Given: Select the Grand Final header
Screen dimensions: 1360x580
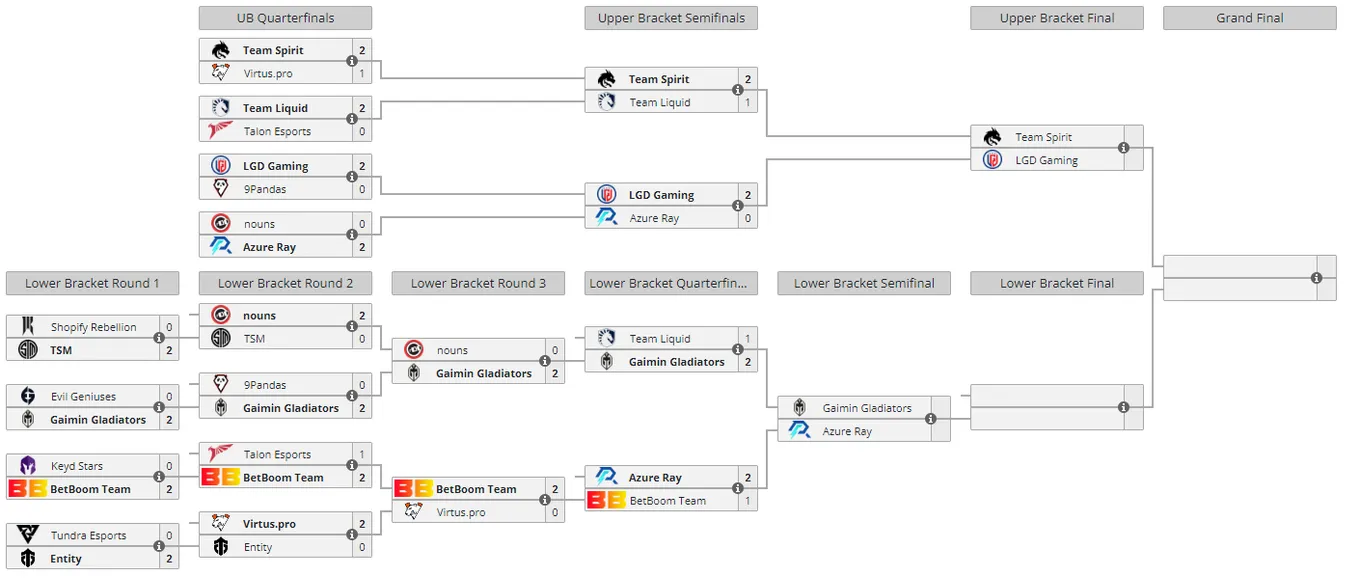Looking at the screenshot, I should point(1250,18).
